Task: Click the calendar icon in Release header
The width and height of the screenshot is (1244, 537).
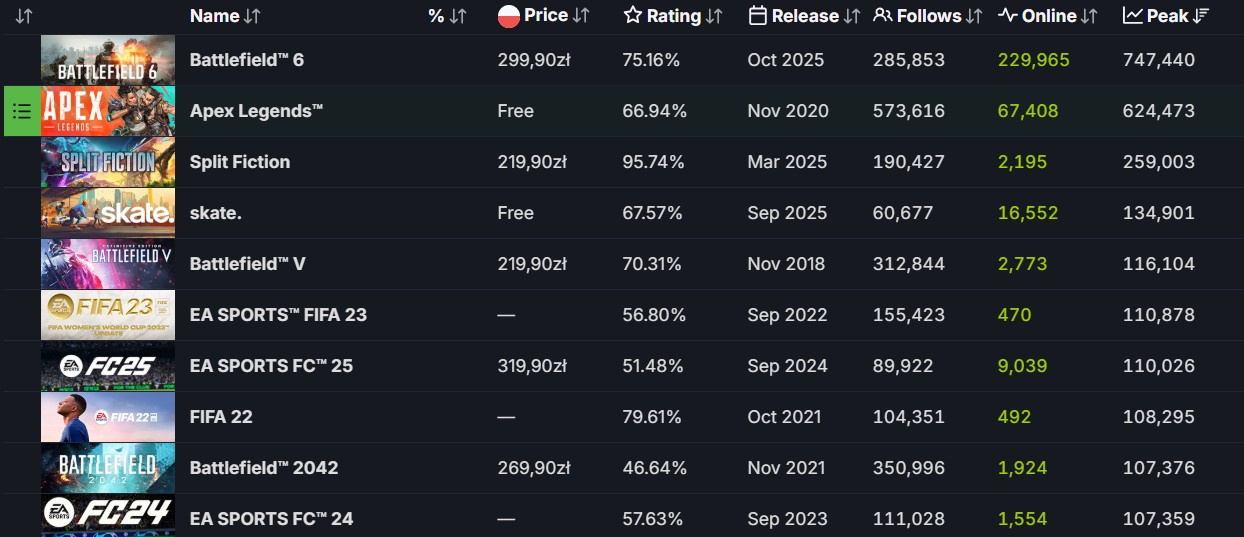Action: pos(757,16)
